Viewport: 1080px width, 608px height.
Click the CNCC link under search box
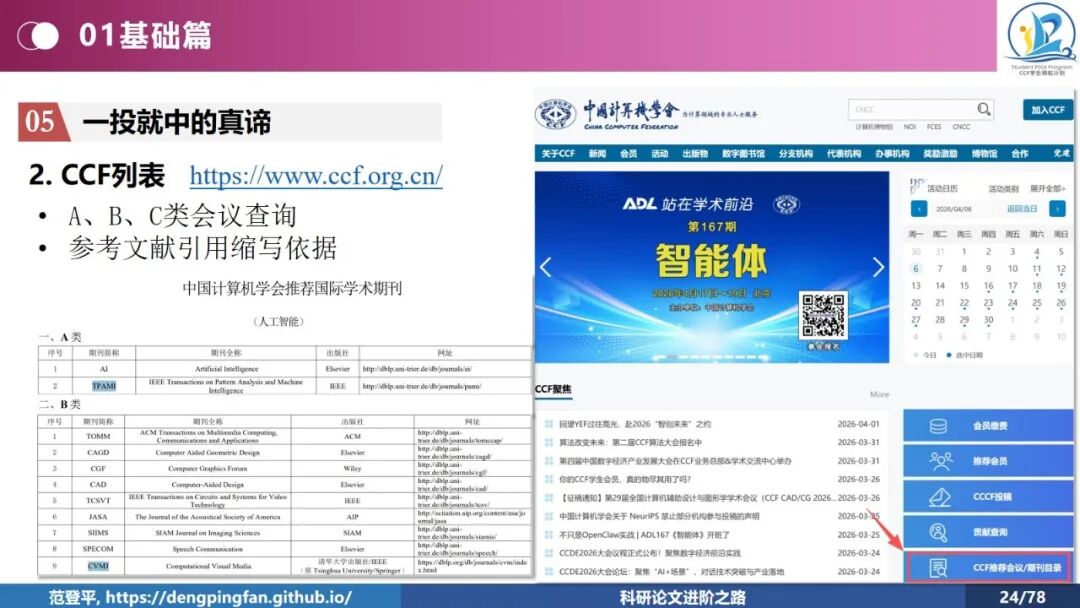(x=962, y=127)
